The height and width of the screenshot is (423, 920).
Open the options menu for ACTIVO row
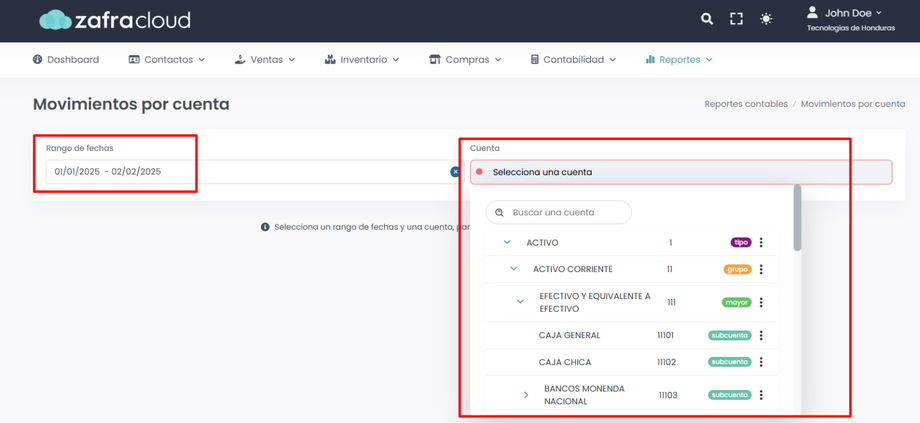click(761, 242)
